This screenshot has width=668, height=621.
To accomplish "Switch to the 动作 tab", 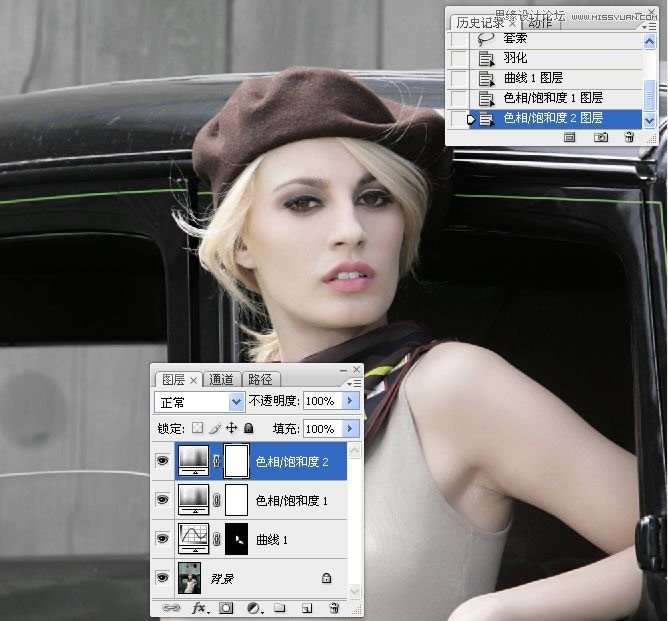I will point(540,22).
